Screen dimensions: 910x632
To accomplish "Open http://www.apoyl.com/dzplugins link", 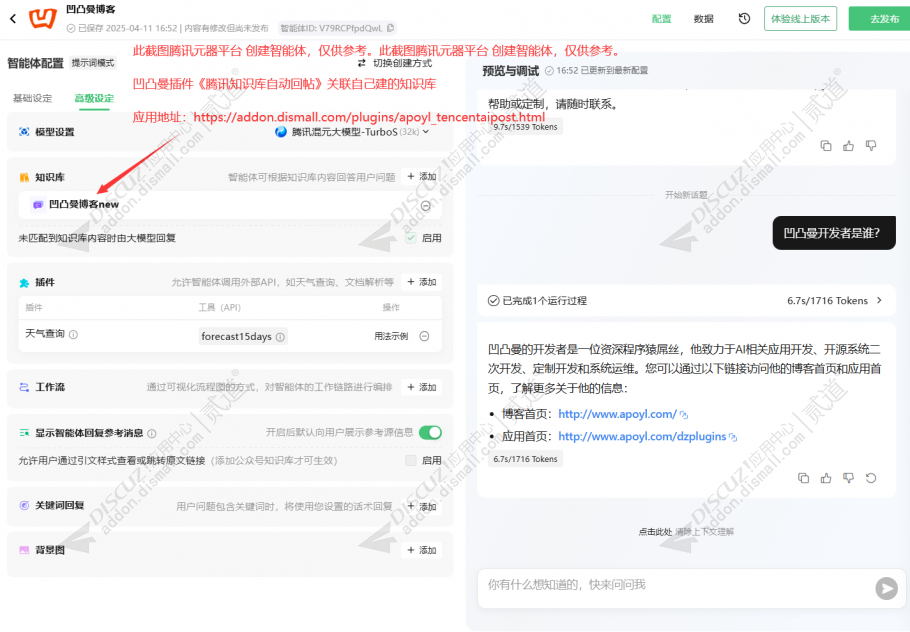I will coord(642,436).
